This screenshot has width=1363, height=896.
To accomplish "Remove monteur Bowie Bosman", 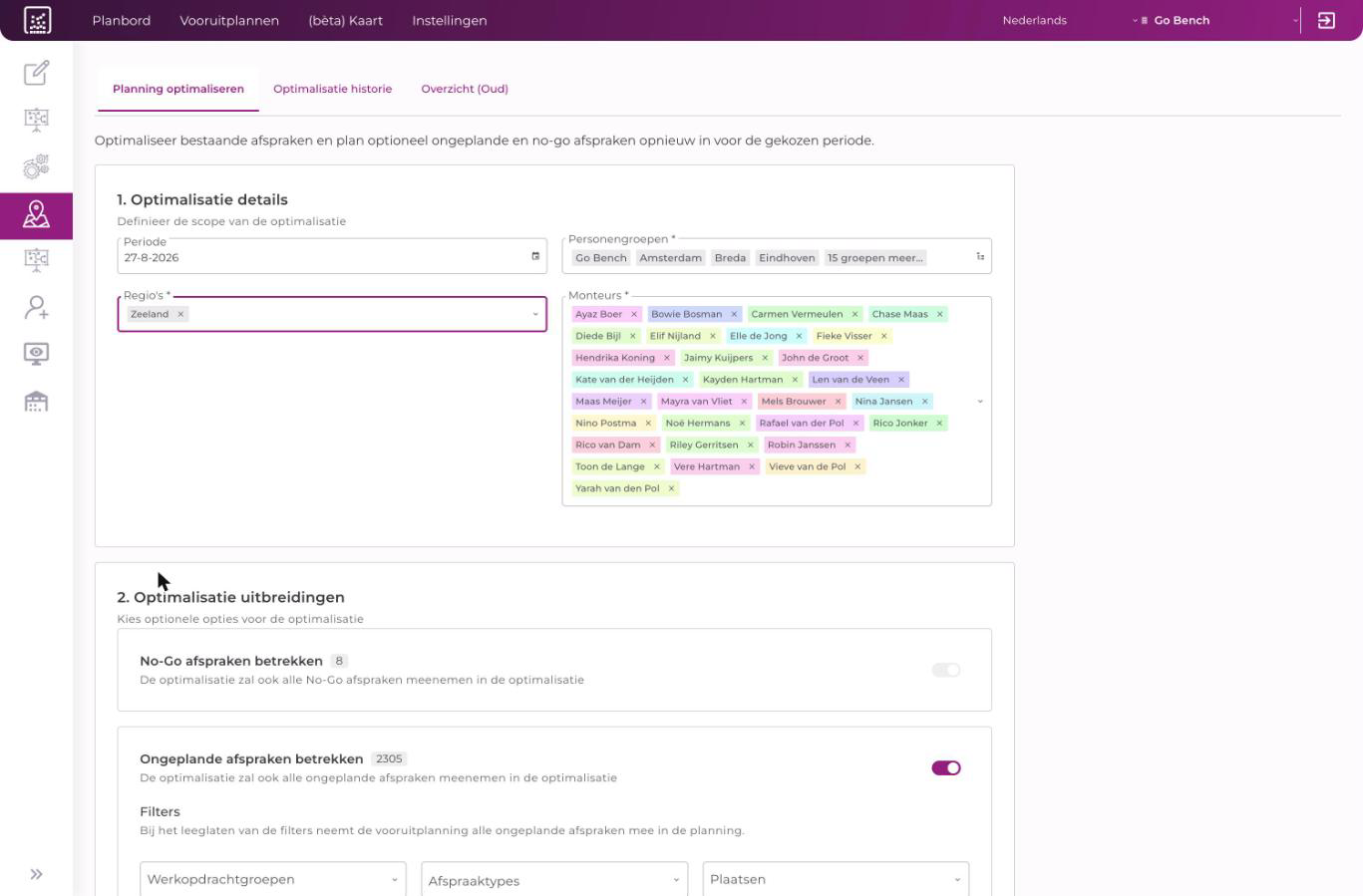I will (x=734, y=314).
